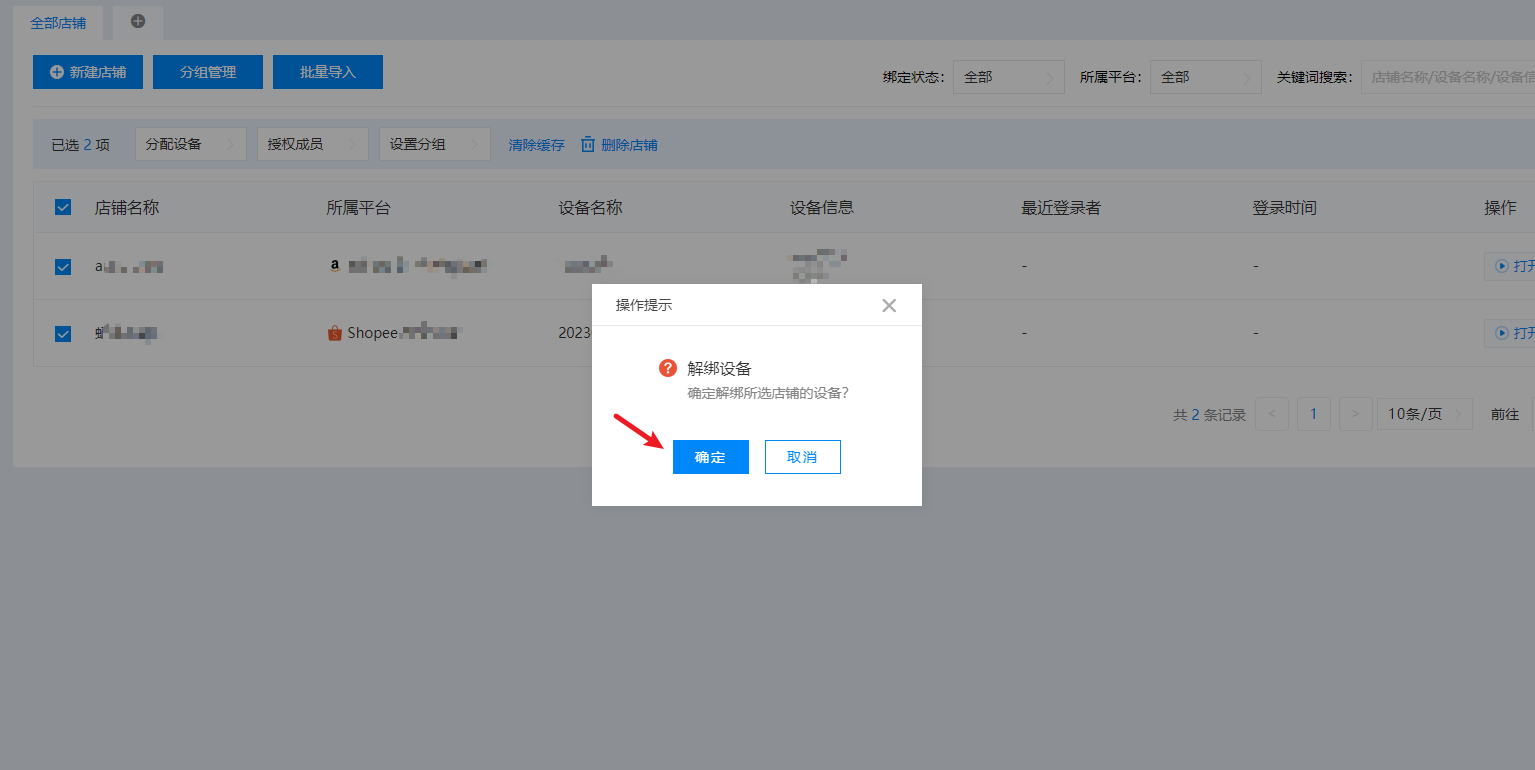Click the Amazon platform icon in first row

tap(335, 266)
